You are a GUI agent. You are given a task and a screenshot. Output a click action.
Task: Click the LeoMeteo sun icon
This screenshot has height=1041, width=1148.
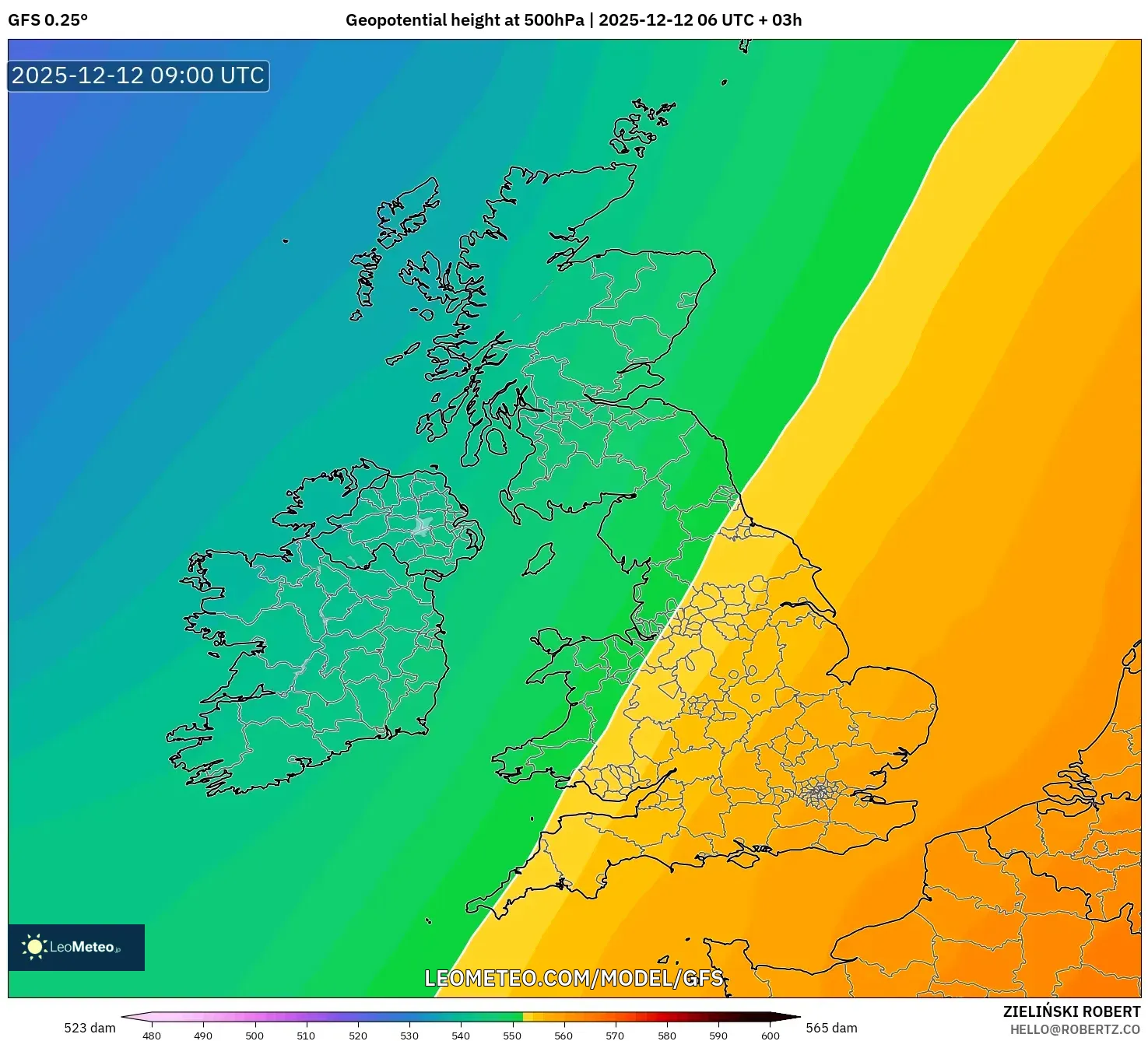pyautogui.click(x=34, y=945)
